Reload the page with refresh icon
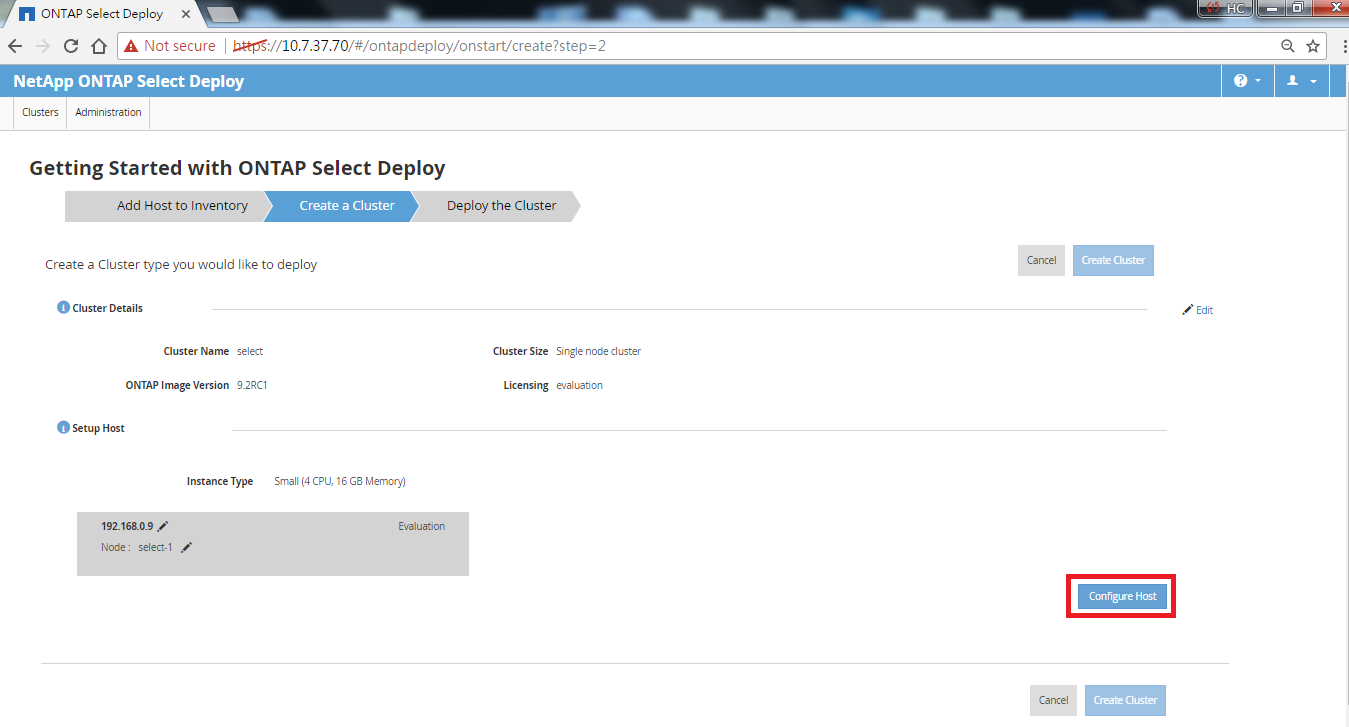Image resolution: width=1349 pixels, height=727 pixels. [x=71, y=46]
